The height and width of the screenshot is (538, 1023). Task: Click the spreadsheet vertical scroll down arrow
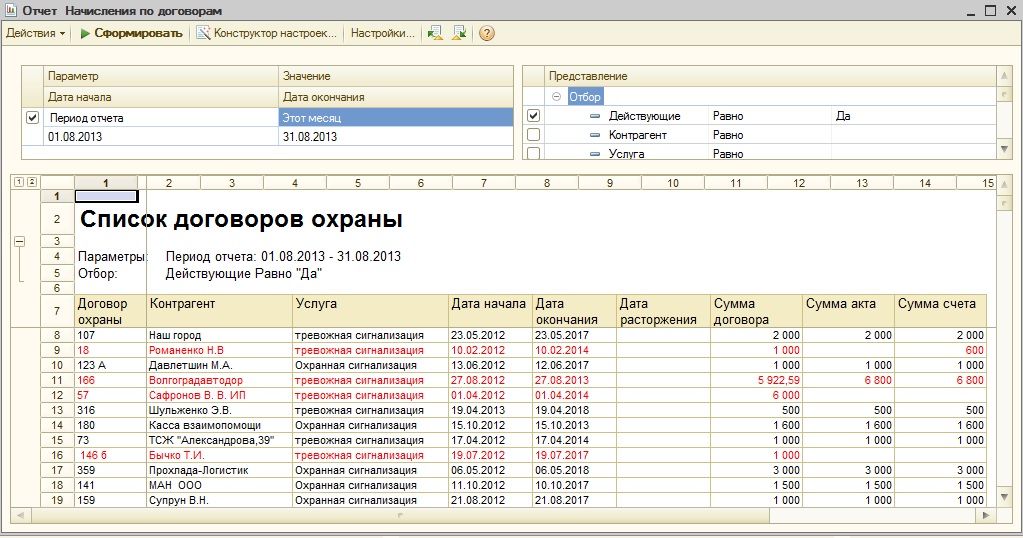tap(1005, 498)
